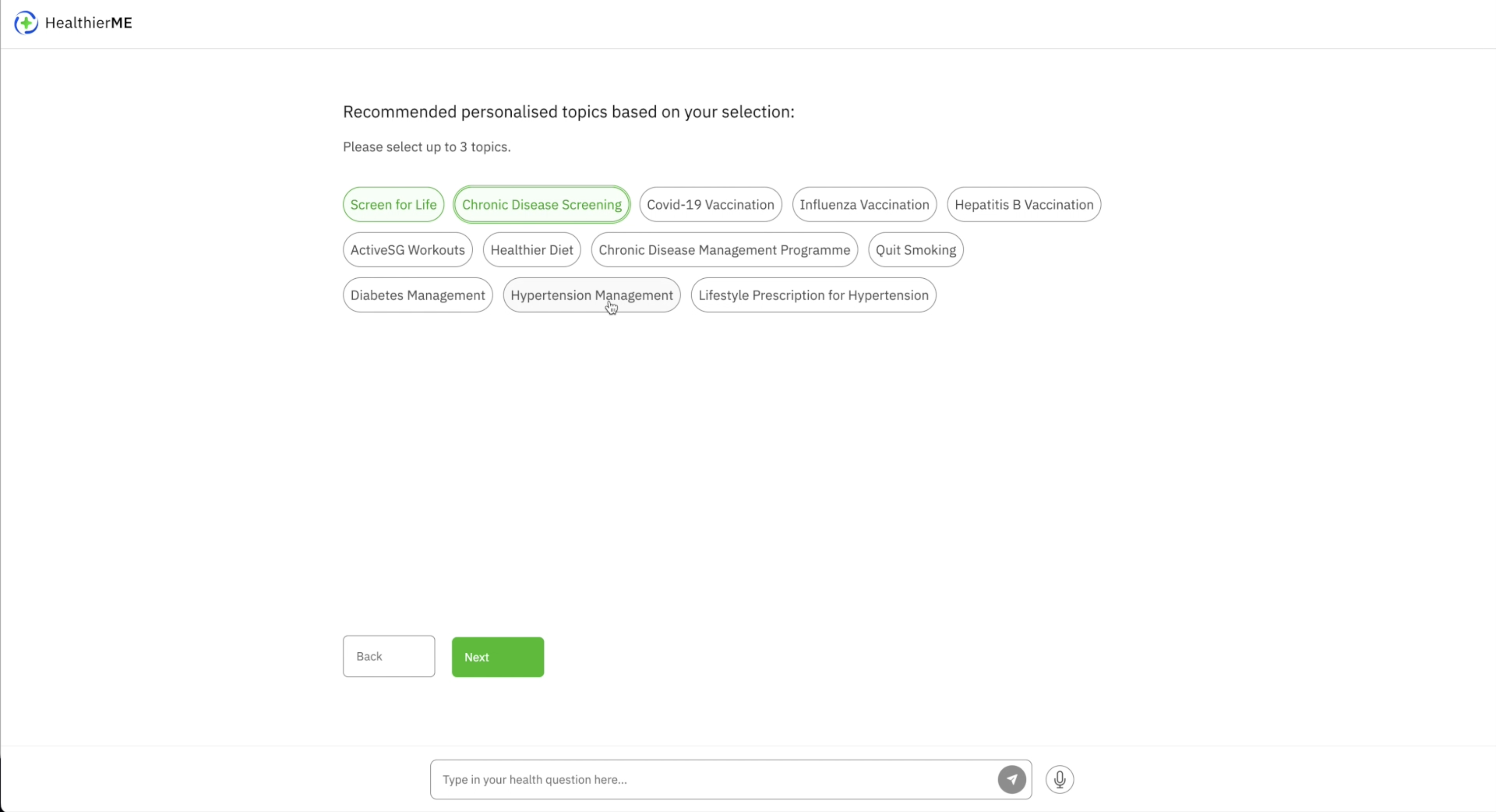Choose the Influenza Vaccination topic

tap(864, 204)
